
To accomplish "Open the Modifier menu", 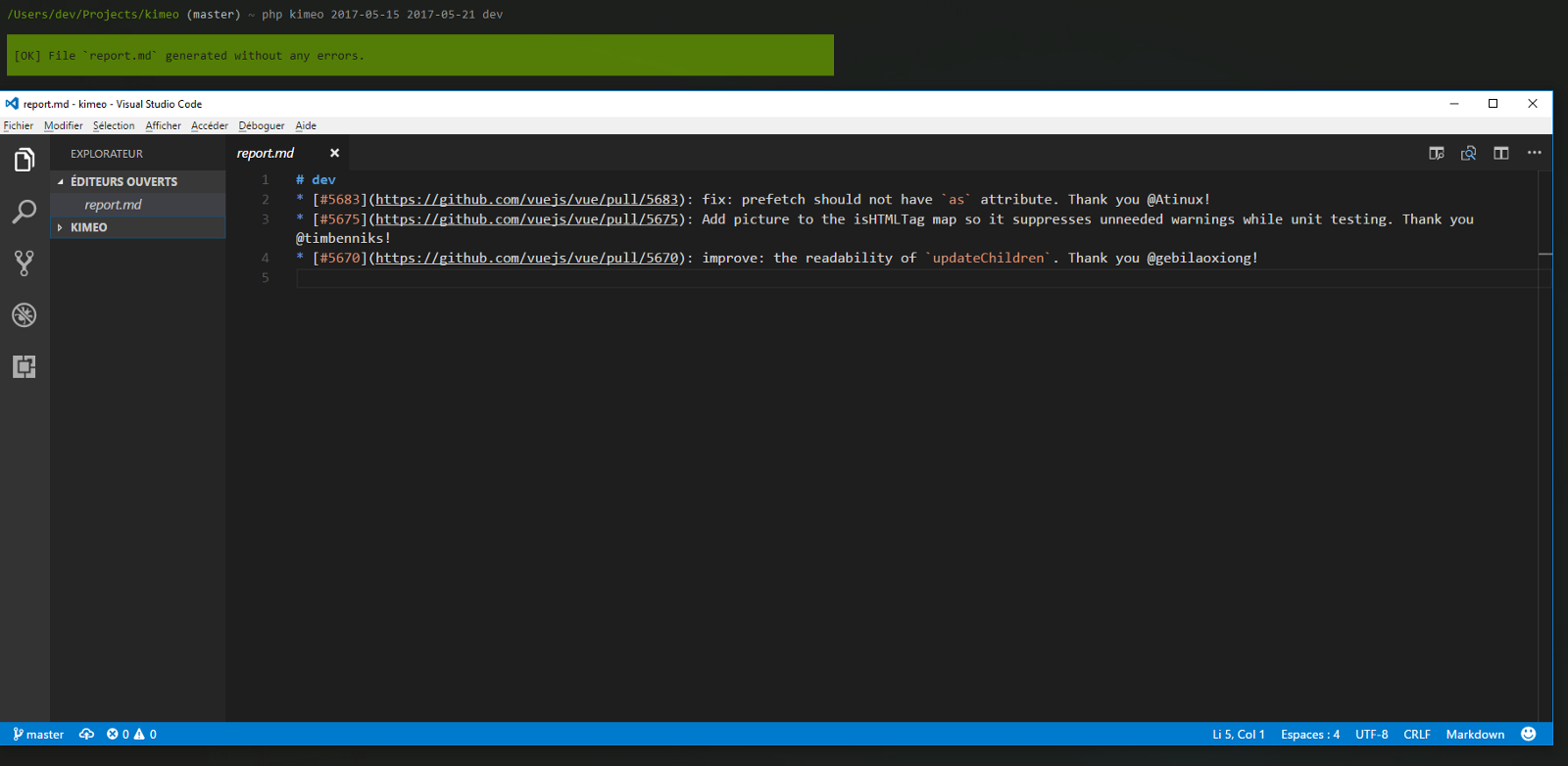I will click(64, 125).
